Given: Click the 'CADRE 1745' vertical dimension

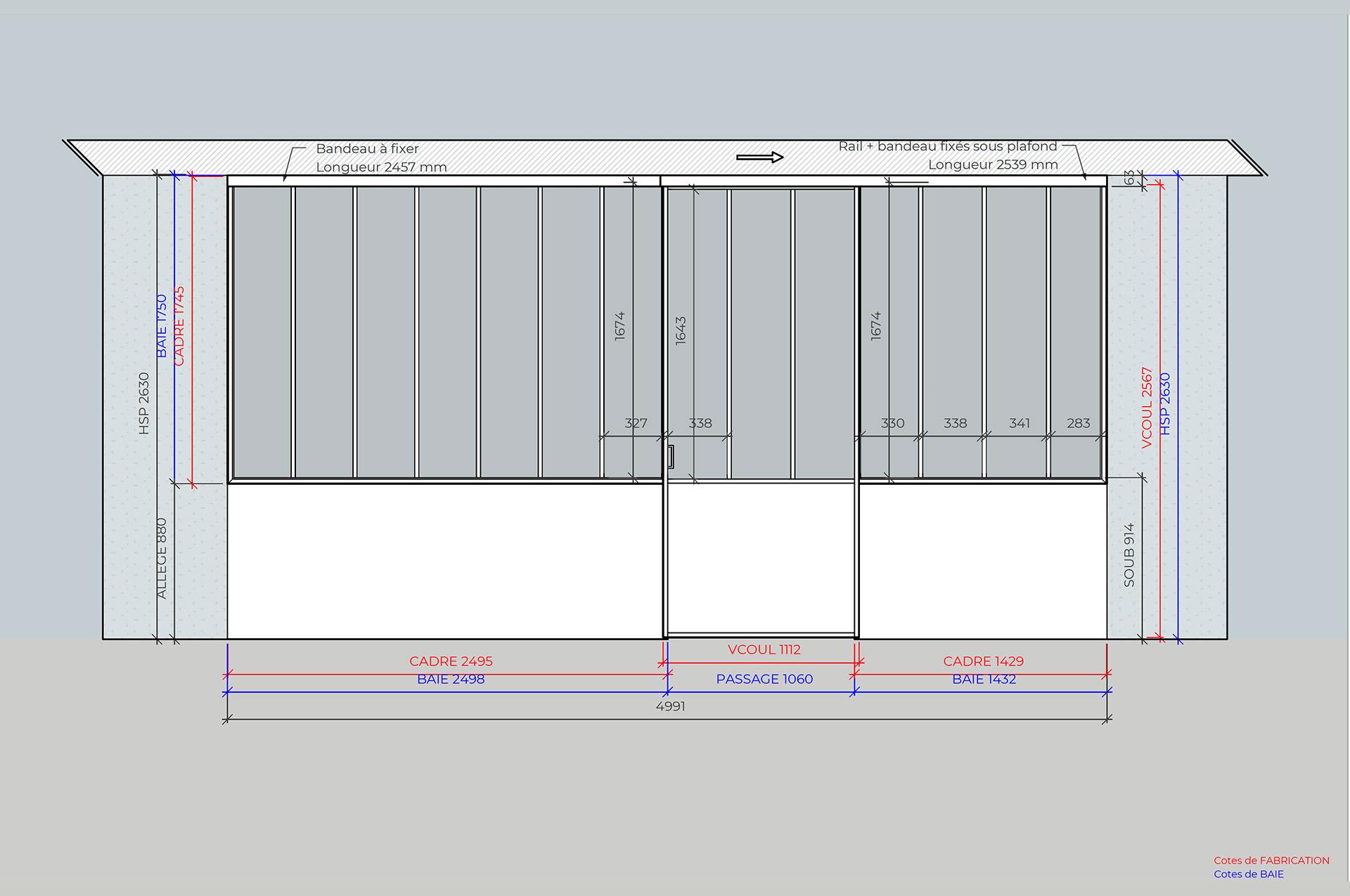Looking at the screenshot, I should click(179, 326).
